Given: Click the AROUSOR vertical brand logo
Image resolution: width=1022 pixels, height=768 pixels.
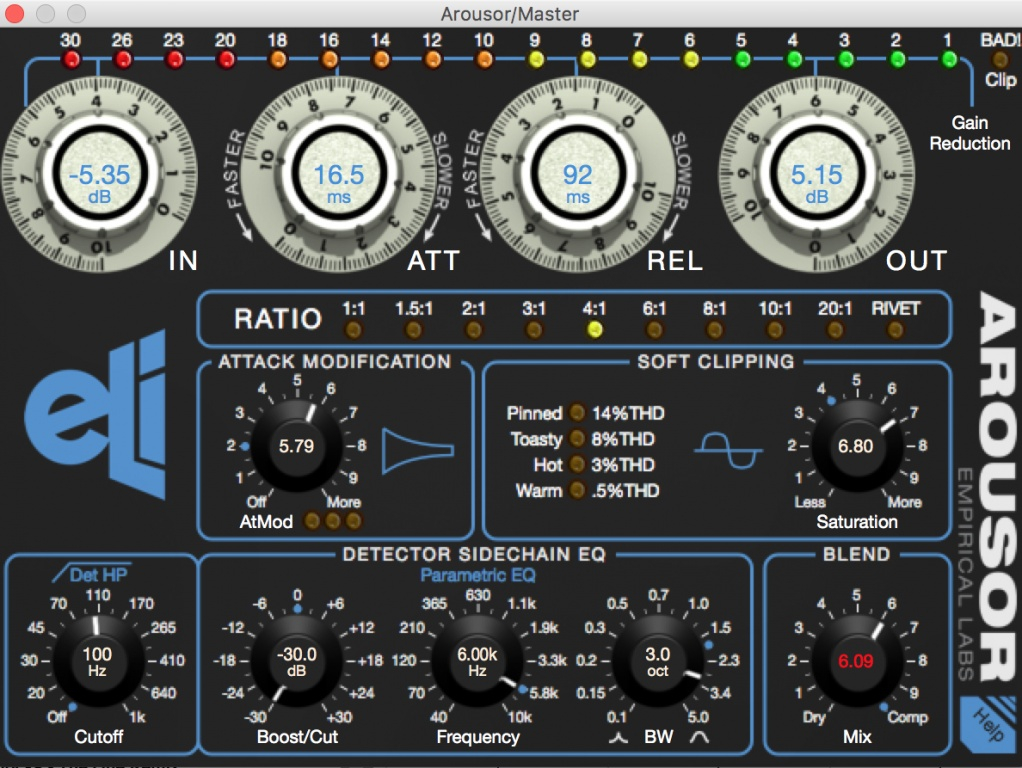Looking at the screenshot, I should coord(999,486).
